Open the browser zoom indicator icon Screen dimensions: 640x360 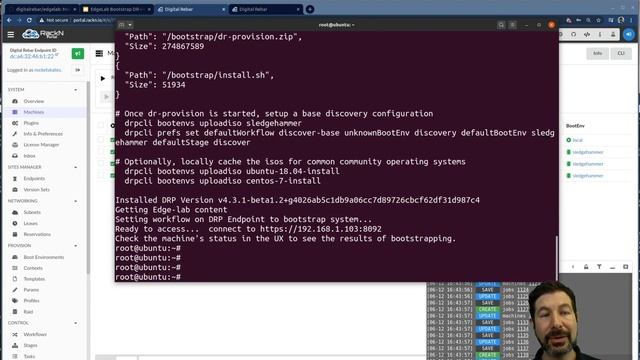(588, 20)
